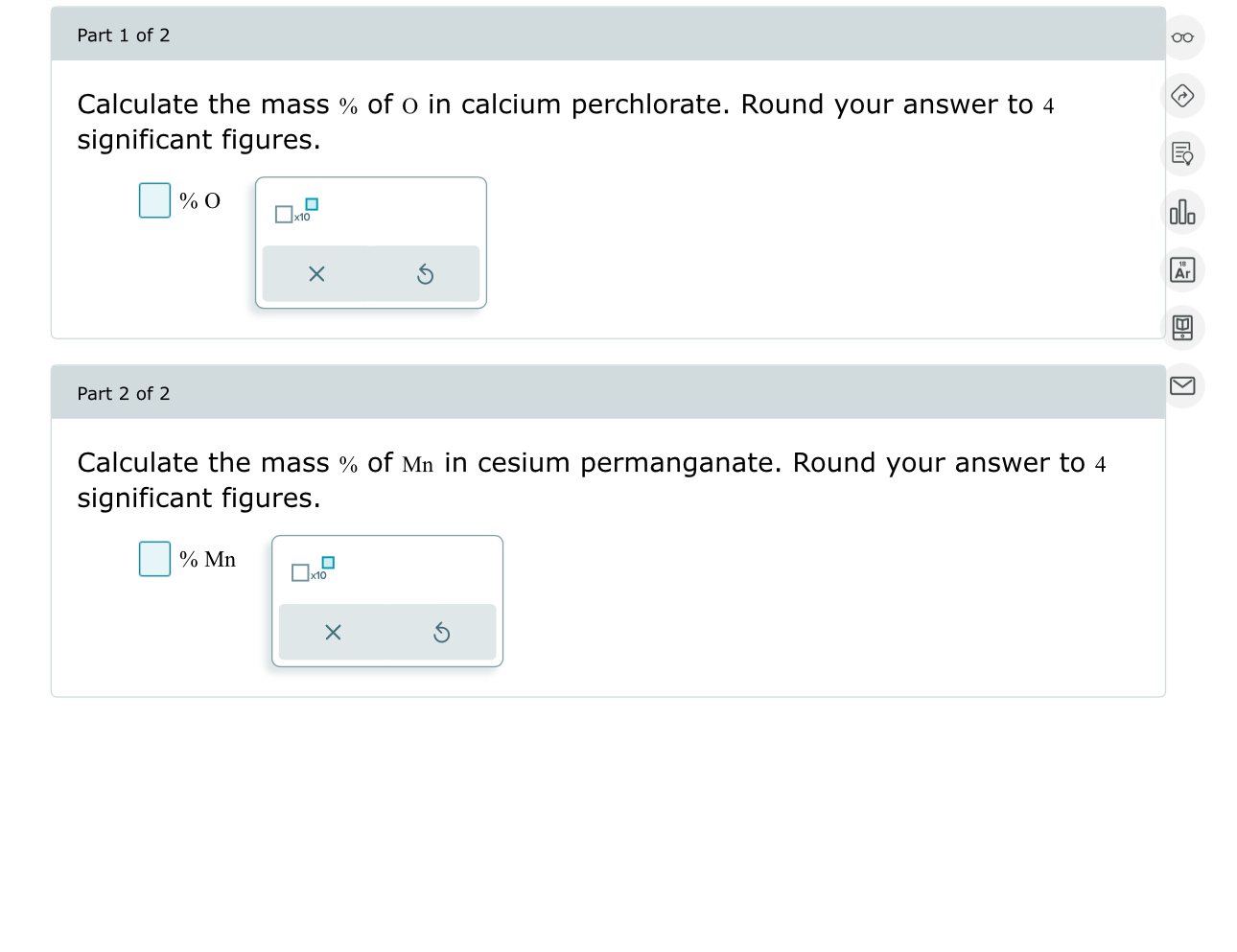Image resolution: width=1237 pixels, height=952 pixels.
Task: Click the undo arrow in Part 1 input palette
Action: point(425,274)
